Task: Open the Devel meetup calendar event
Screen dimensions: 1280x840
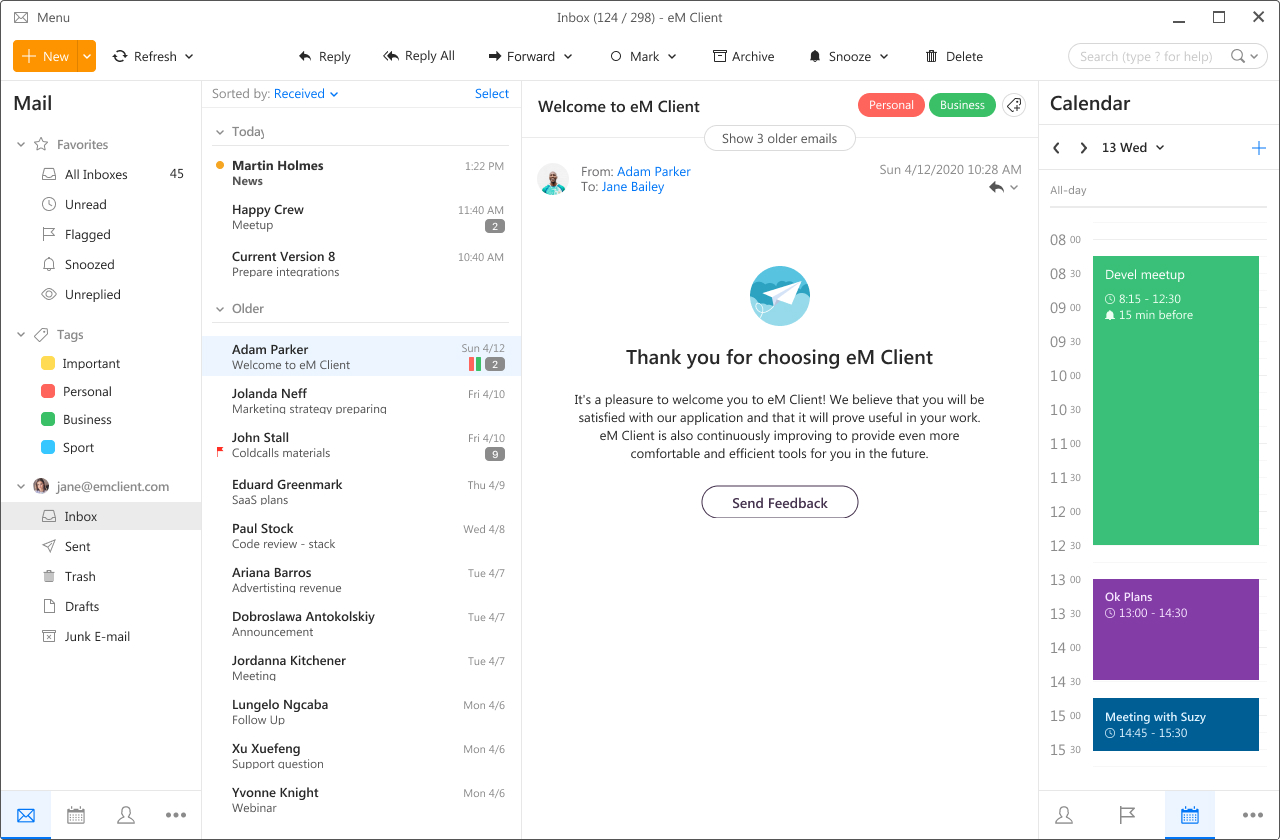Action: [1176, 400]
